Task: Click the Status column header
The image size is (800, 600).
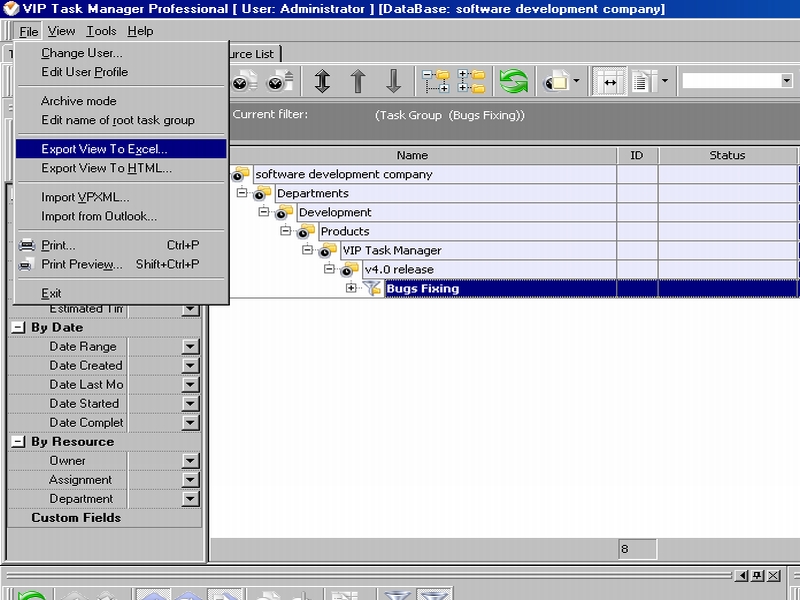Action: (728, 155)
